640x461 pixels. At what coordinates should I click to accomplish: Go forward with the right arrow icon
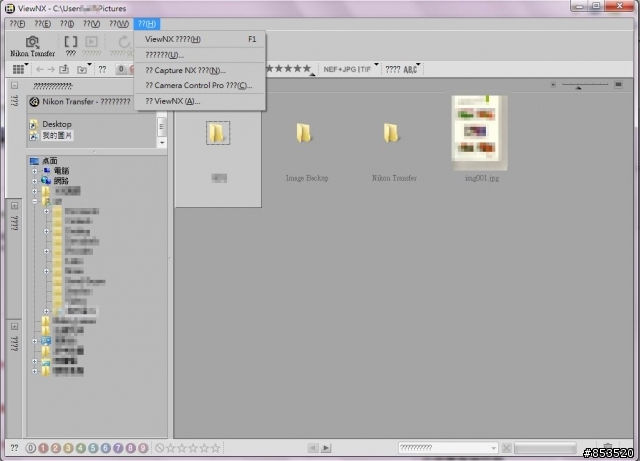pos(51,69)
